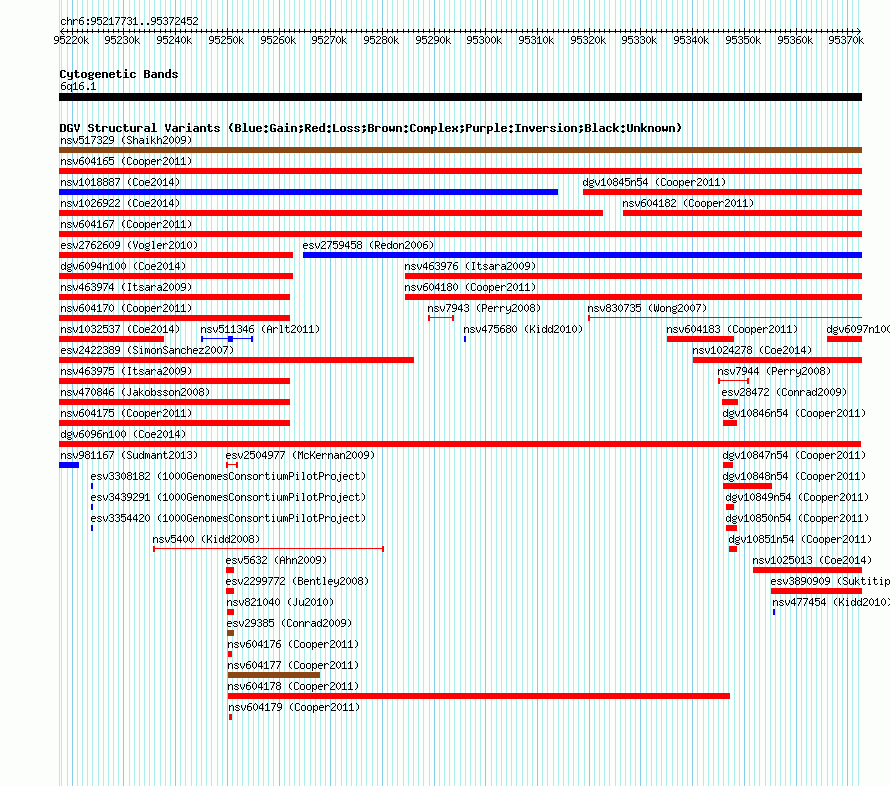Click nsv463975 (Itsara2009) label
890x786 pixels.
pos(126,371)
